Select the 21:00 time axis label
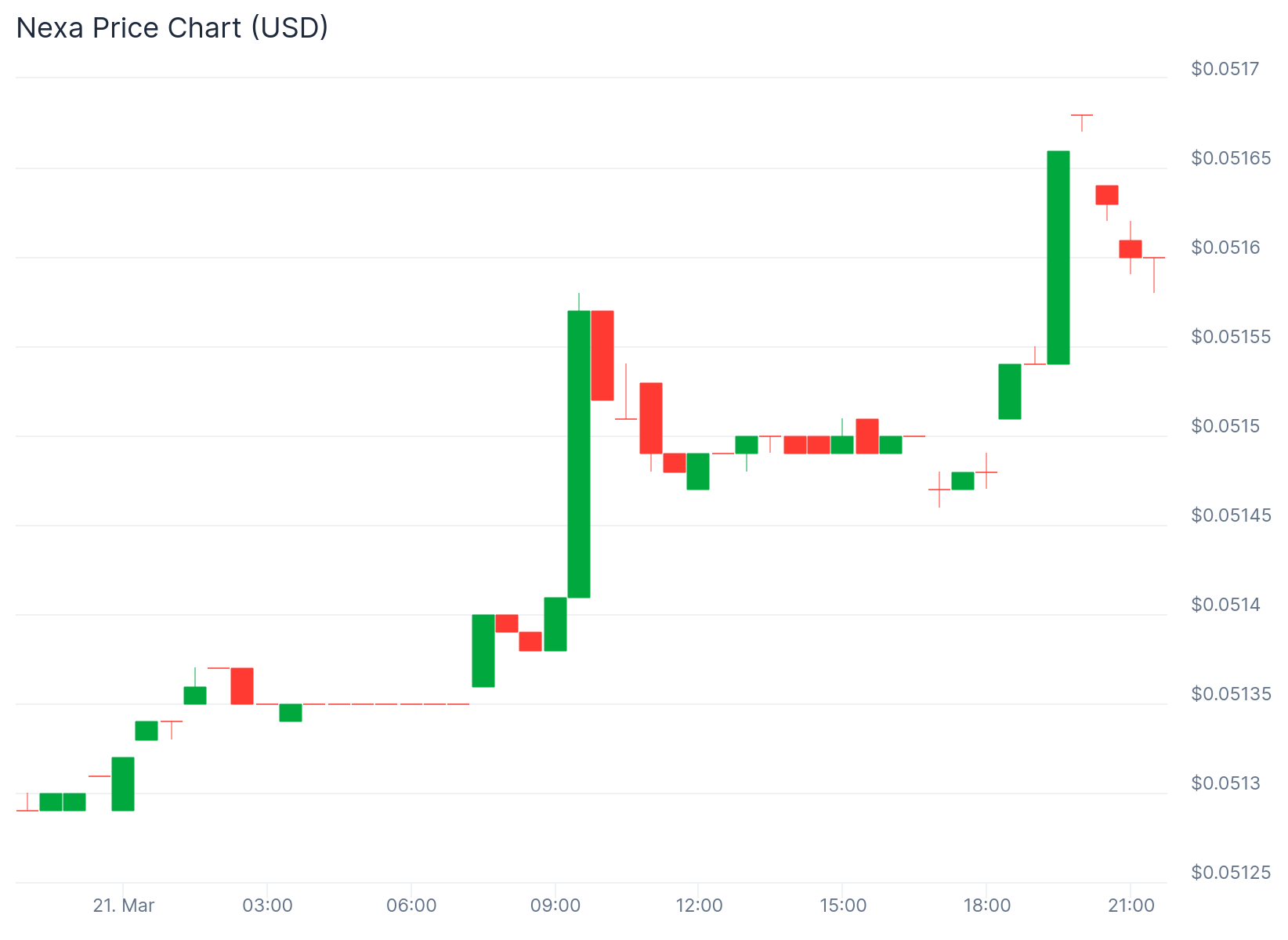This screenshot has width=1288, height=940. [x=1131, y=906]
